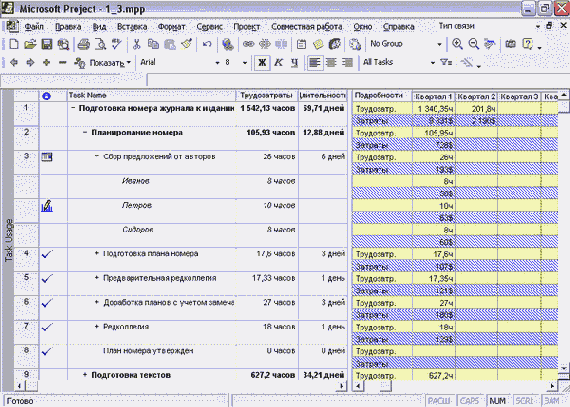The width and height of the screenshot is (570, 407).
Task: Click the Квартал 1 timescale header
Action: 434,97
